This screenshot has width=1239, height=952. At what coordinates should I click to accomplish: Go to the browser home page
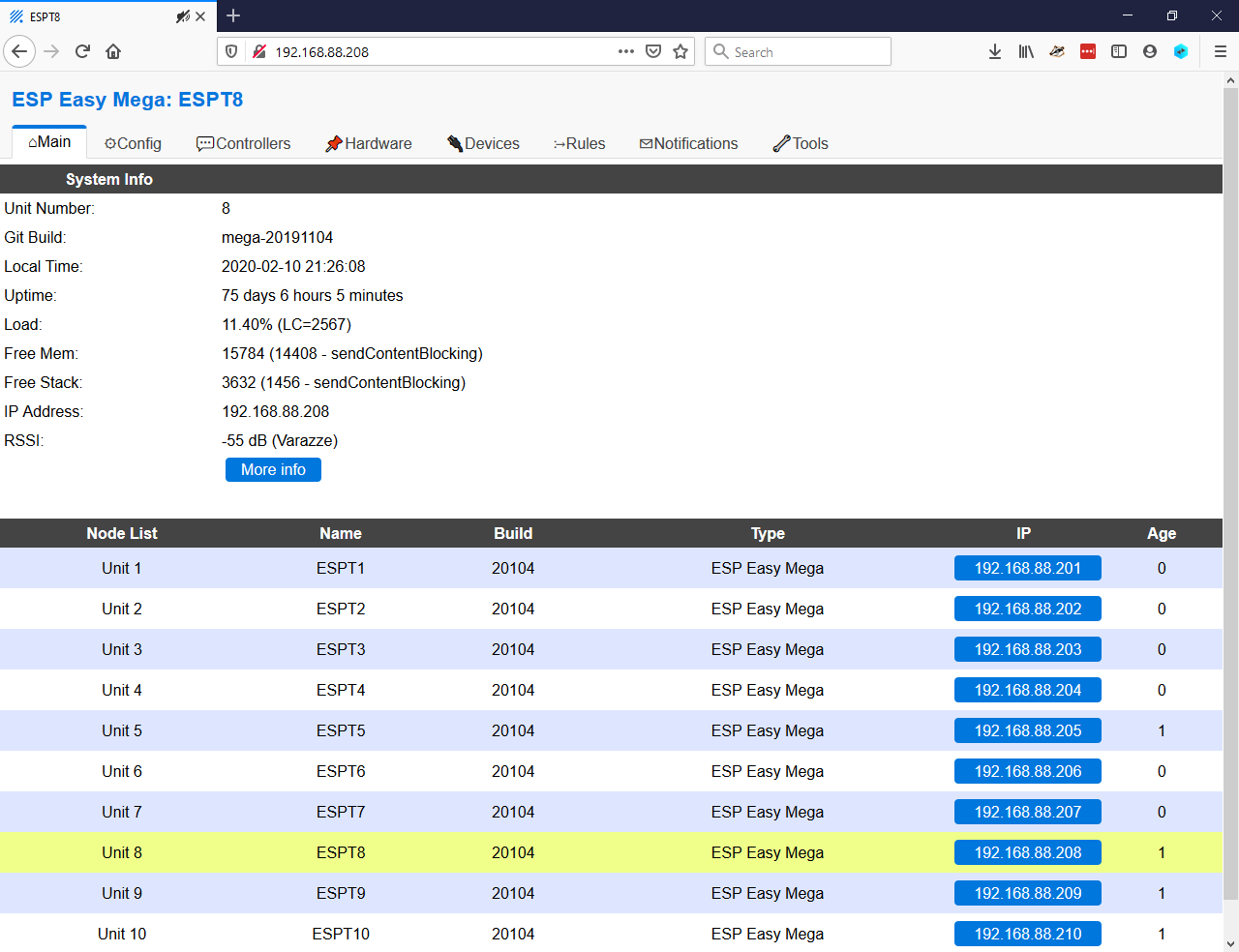point(113,51)
